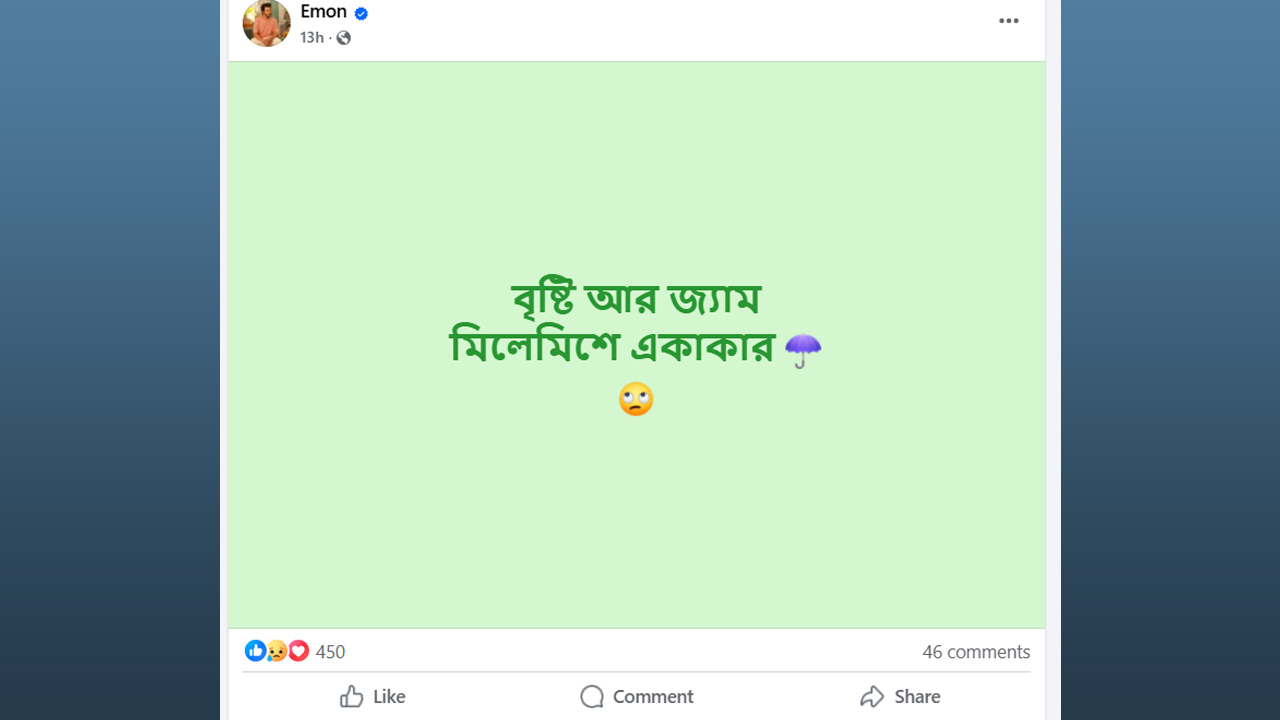The width and height of the screenshot is (1280, 720).
Task: Click the eye-roll emoji in the post
Action: 636,399
